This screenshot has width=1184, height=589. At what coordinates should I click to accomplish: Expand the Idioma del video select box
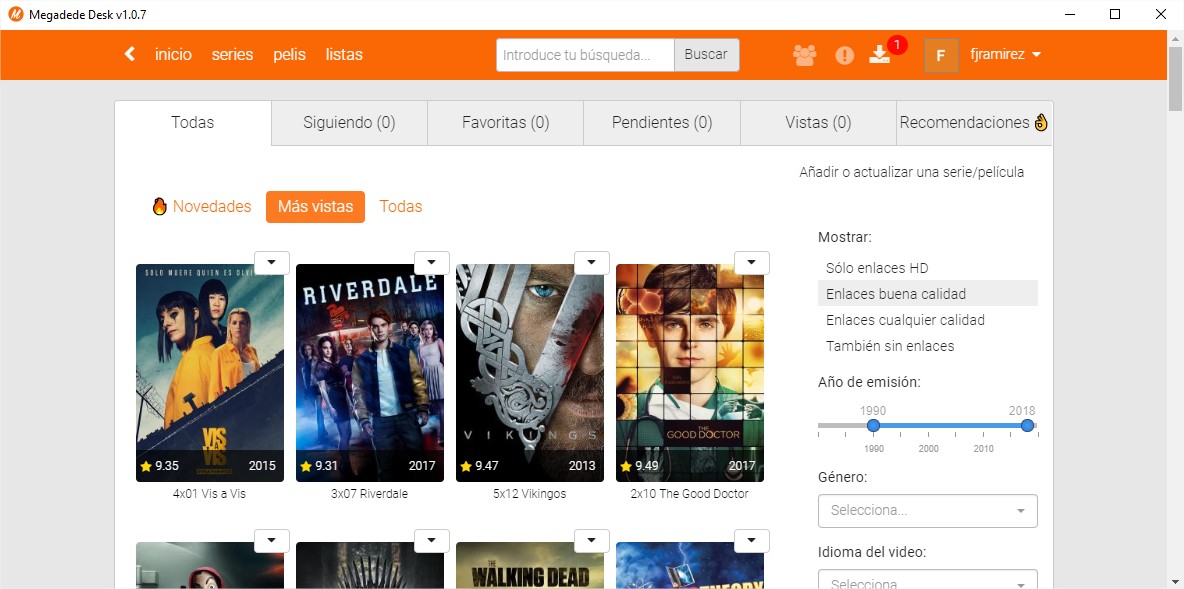click(x=928, y=579)
